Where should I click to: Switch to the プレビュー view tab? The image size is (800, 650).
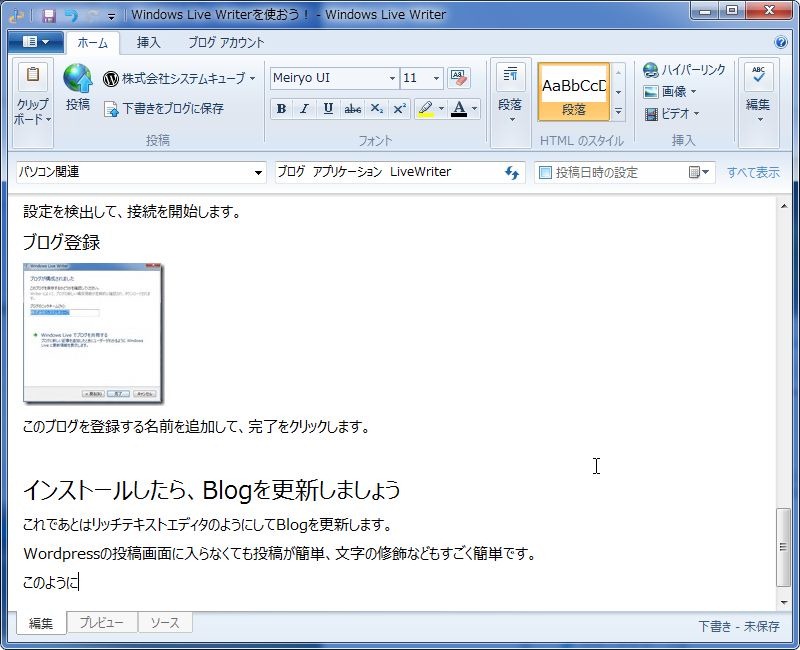(102, 622)
